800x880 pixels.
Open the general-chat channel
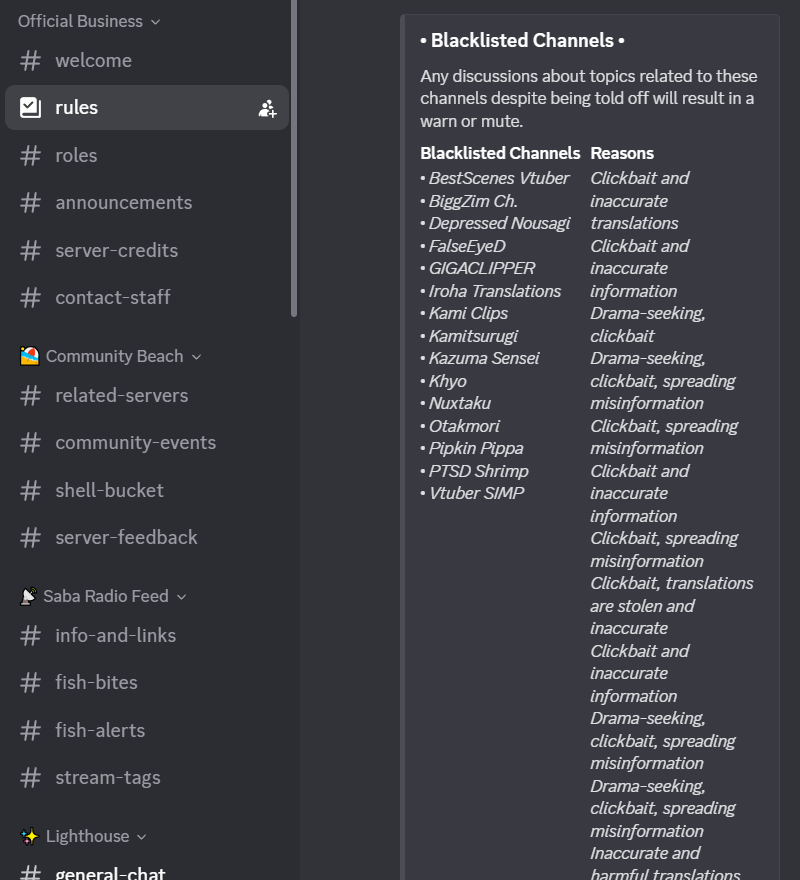pyautogui.click(x=110, y=873)
